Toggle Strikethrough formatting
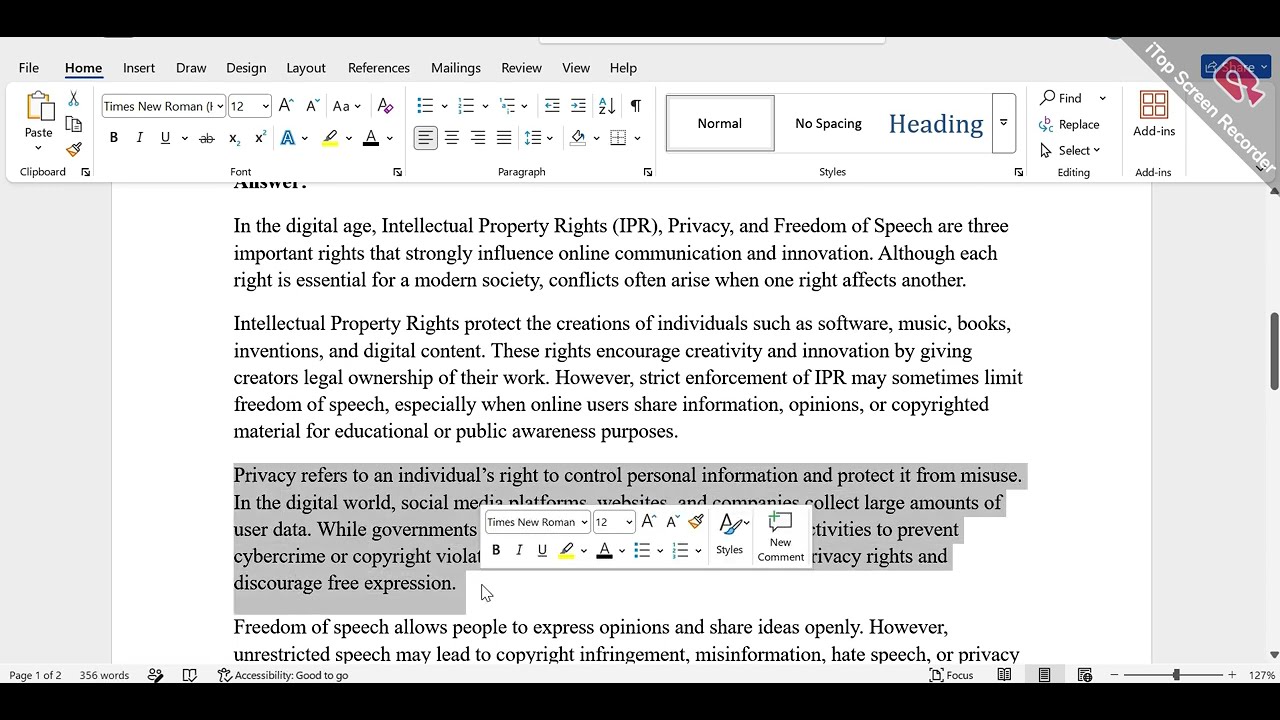 click(207, 138)
